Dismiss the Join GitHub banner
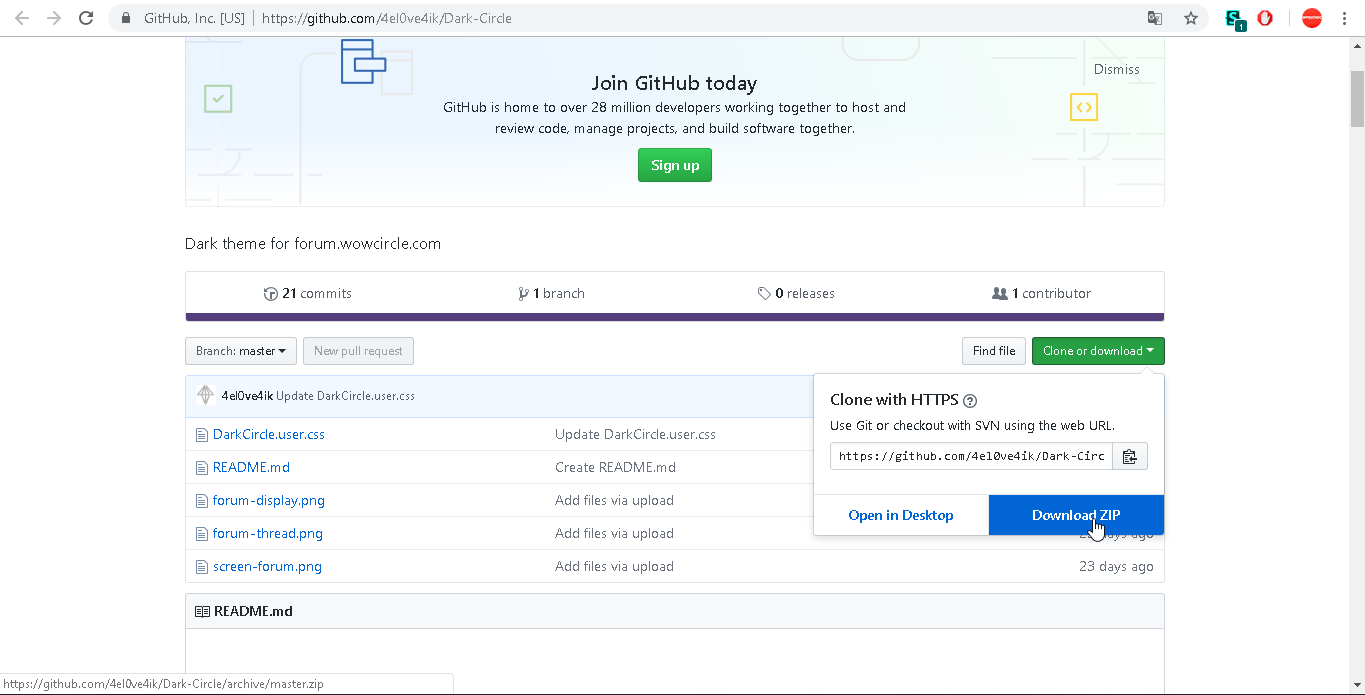 tap(1116, 69)
